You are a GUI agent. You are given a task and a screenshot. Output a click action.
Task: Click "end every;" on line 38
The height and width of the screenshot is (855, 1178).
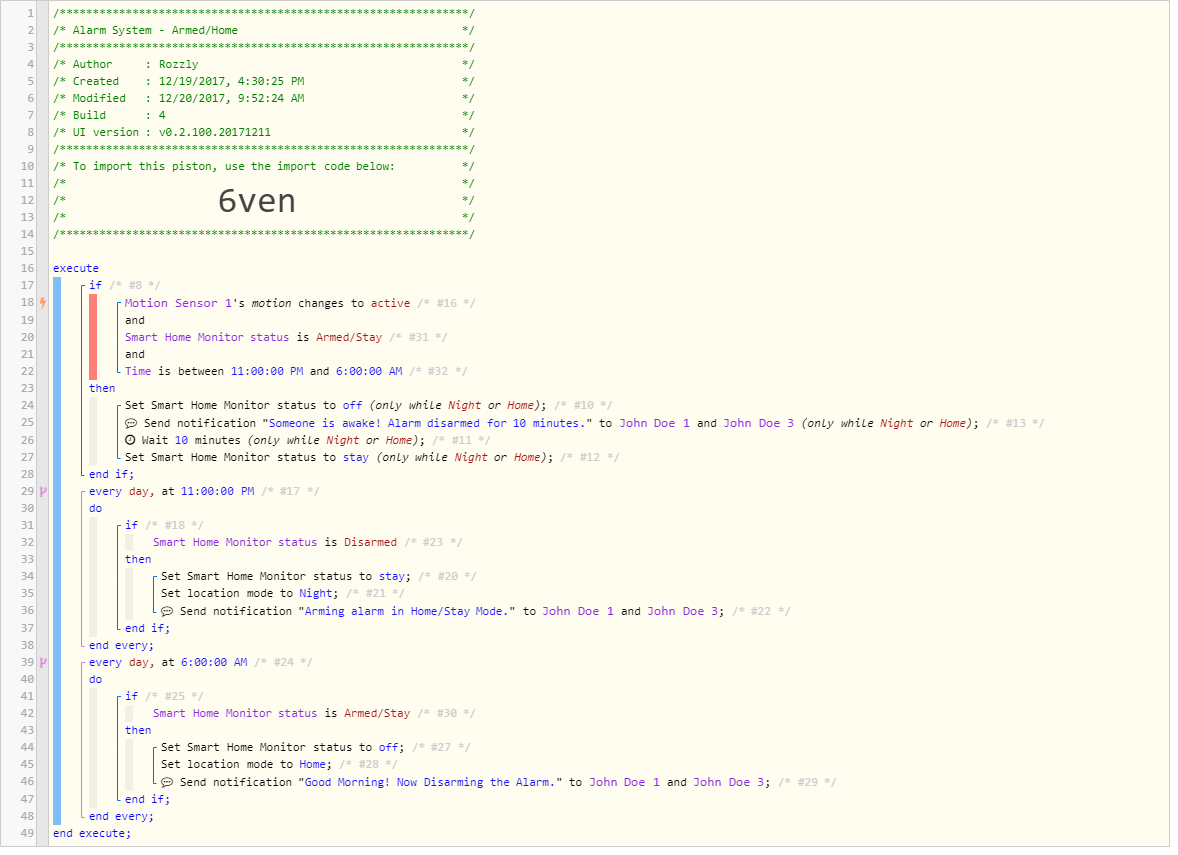pyautogui.click(x=121, y=645)
